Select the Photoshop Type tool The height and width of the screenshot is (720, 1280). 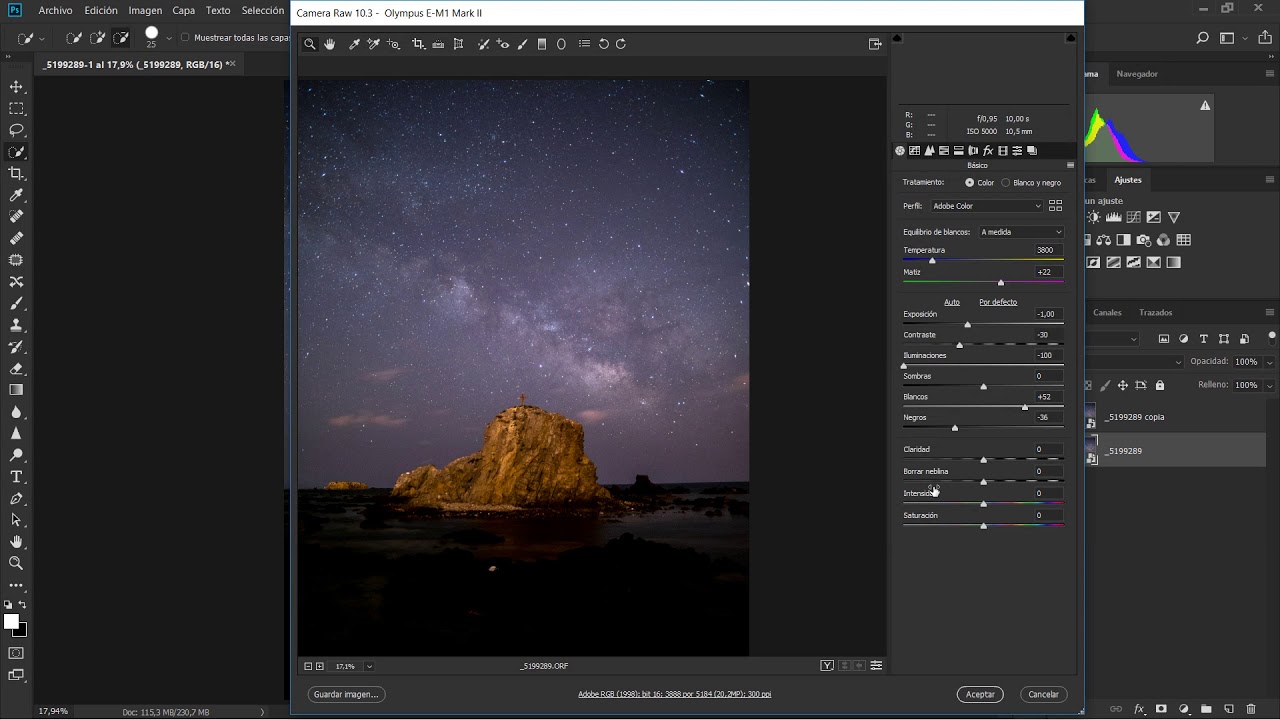tap(17, 477)
